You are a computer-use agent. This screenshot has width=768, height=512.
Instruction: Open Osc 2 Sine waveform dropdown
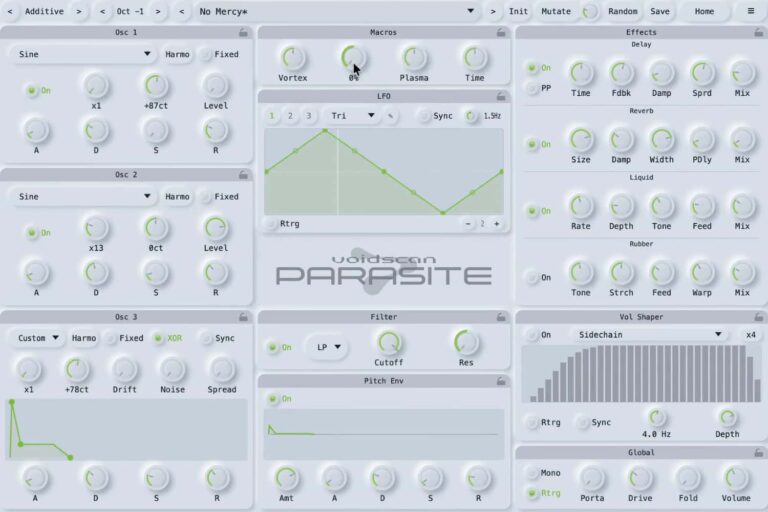pos(82,196)
